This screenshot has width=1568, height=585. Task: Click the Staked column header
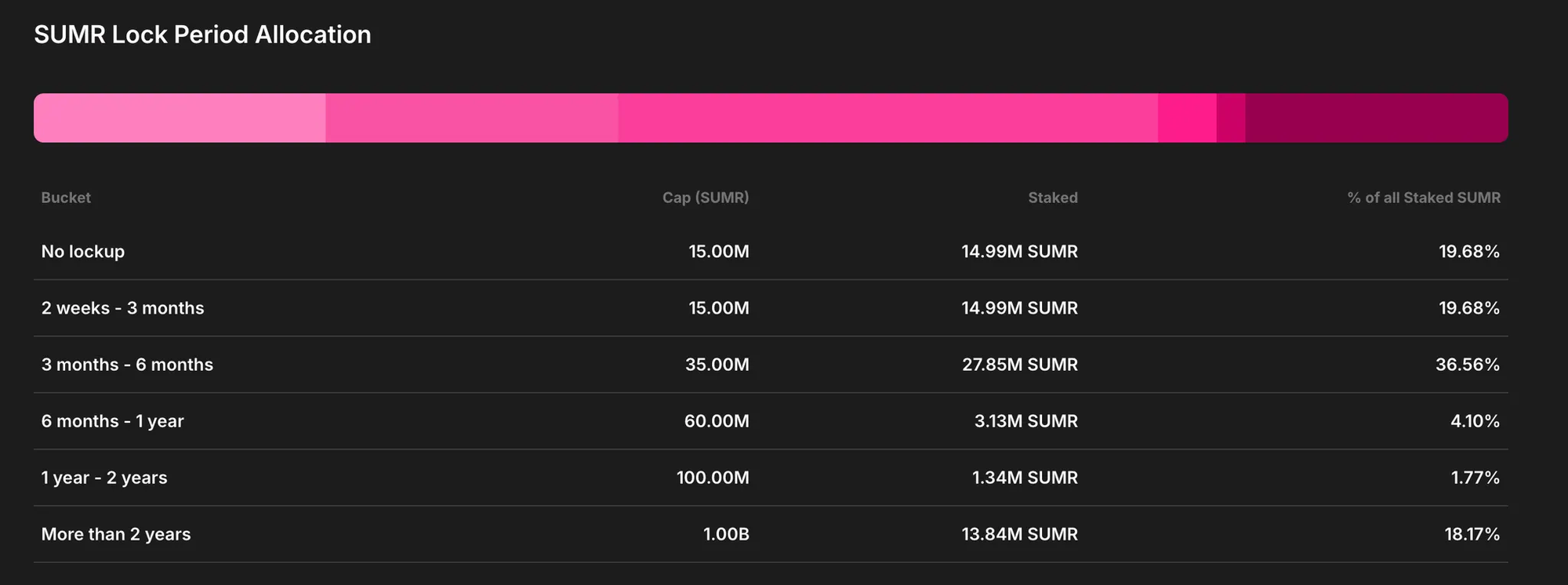click(1052, 198)
